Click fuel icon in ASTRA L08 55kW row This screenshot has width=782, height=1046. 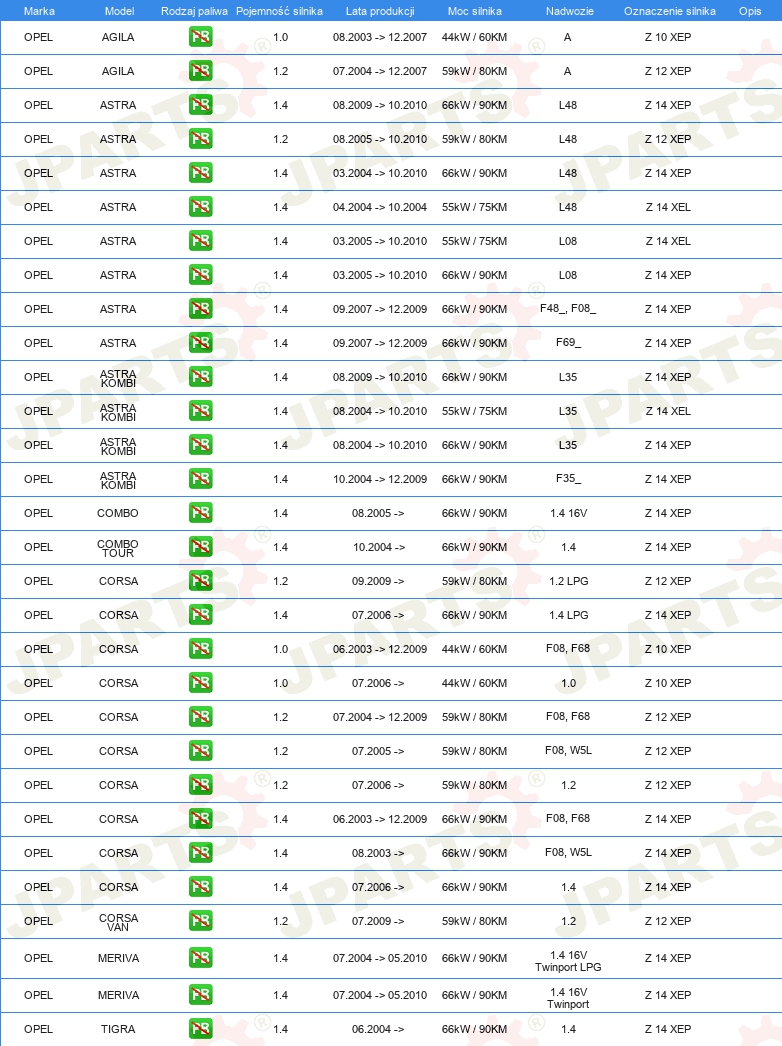200,241
